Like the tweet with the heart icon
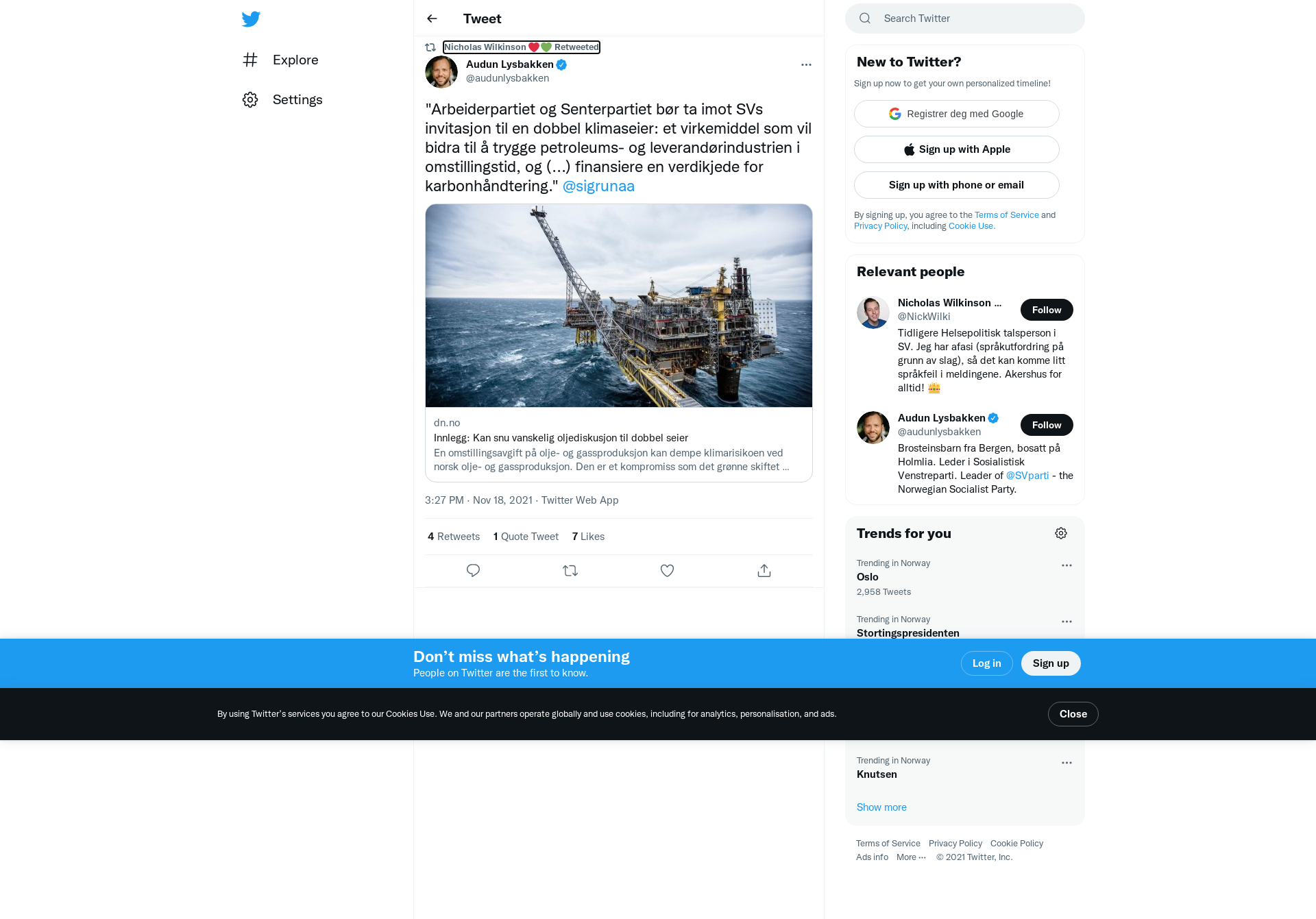Screen dimensions: 1316x919 coord(667,570)
